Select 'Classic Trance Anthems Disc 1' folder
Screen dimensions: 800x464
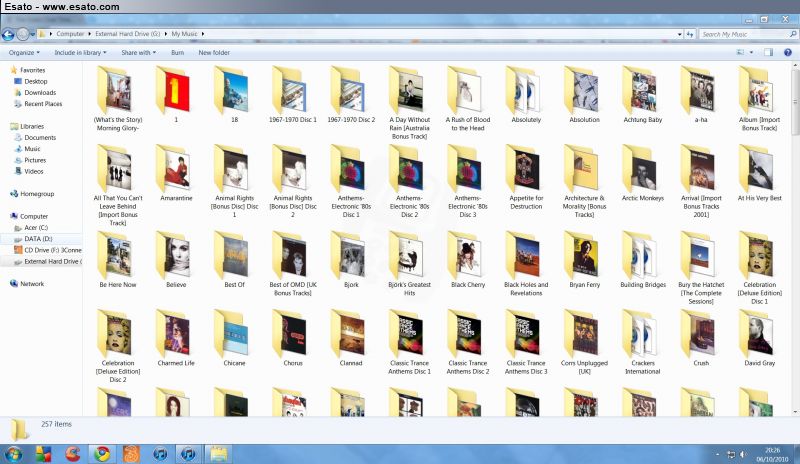click(409, 343)
